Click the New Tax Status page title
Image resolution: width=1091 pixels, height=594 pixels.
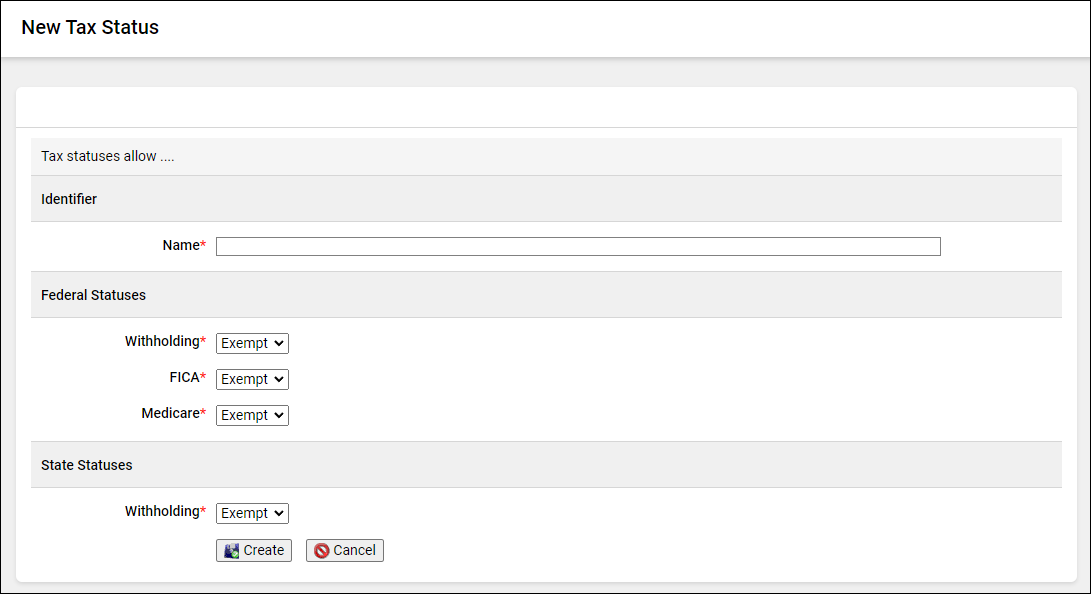(x=90, y=27)
